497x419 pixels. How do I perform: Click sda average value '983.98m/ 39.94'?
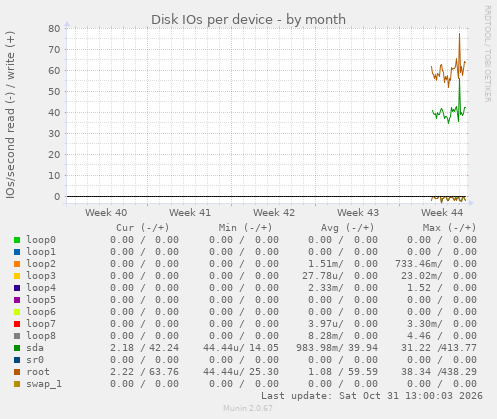coord(337,348)
